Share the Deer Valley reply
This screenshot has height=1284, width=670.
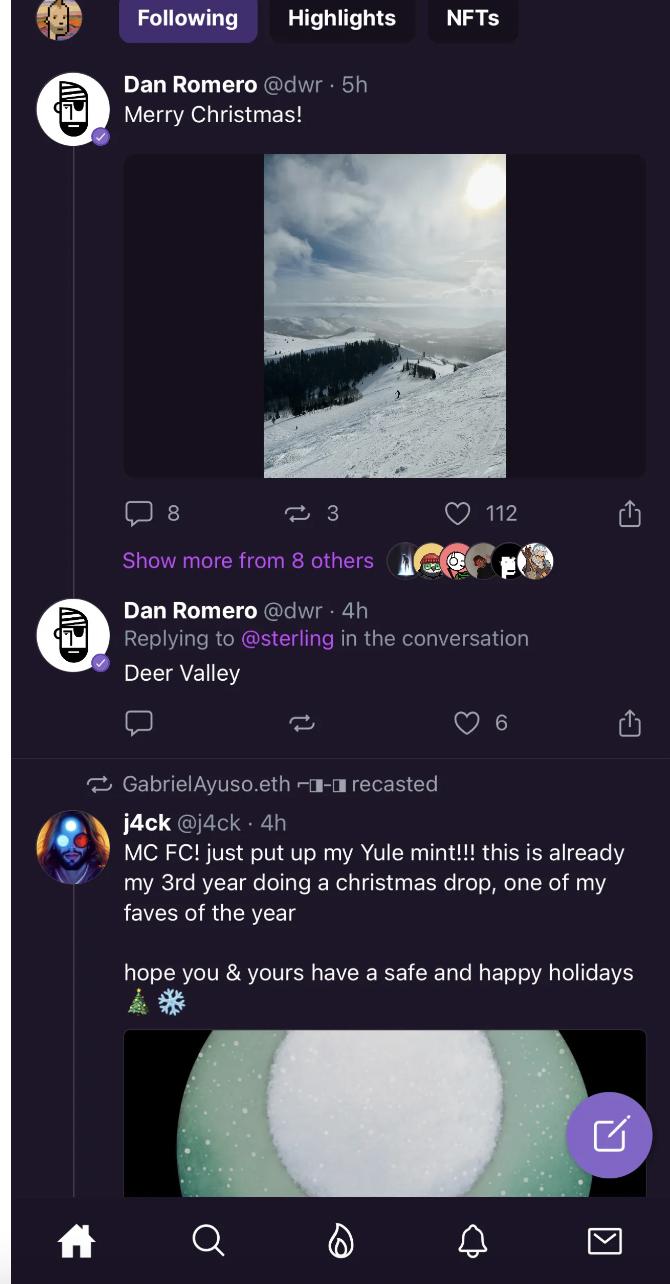629,722
